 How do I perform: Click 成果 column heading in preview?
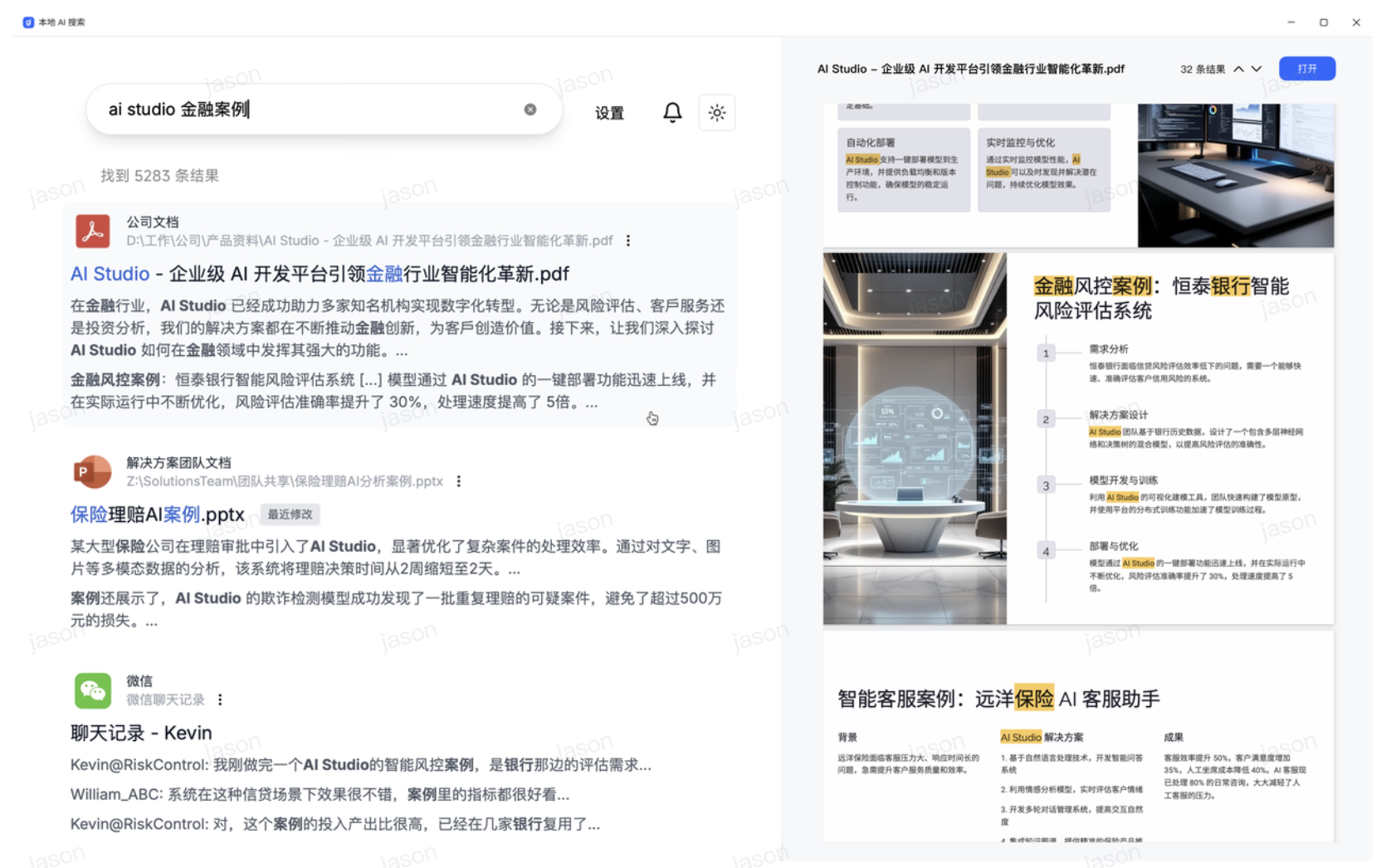point(1174,737)
